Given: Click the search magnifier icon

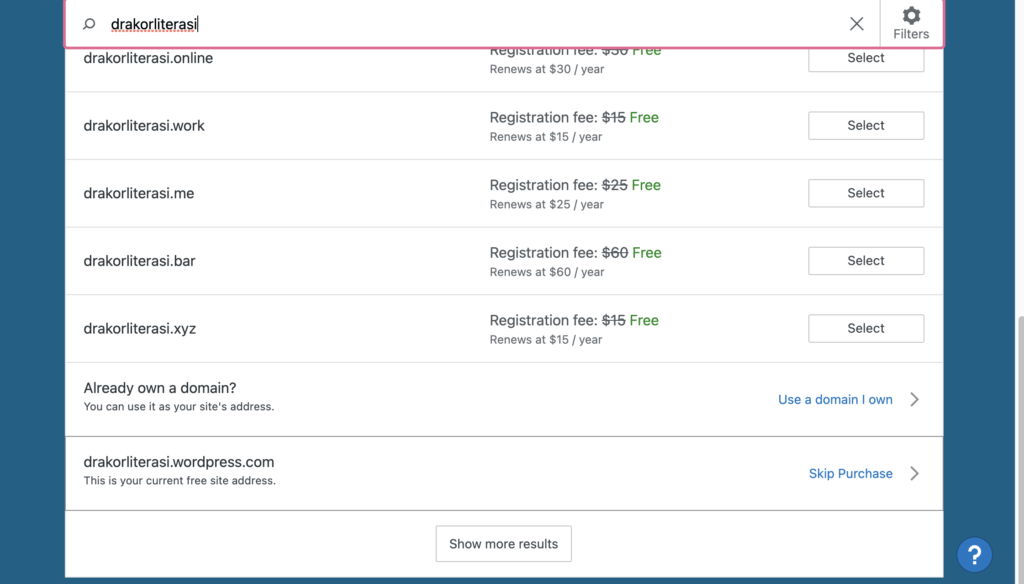Looking at the screenshot, I should pyautogui.click(x=89, y=24).
